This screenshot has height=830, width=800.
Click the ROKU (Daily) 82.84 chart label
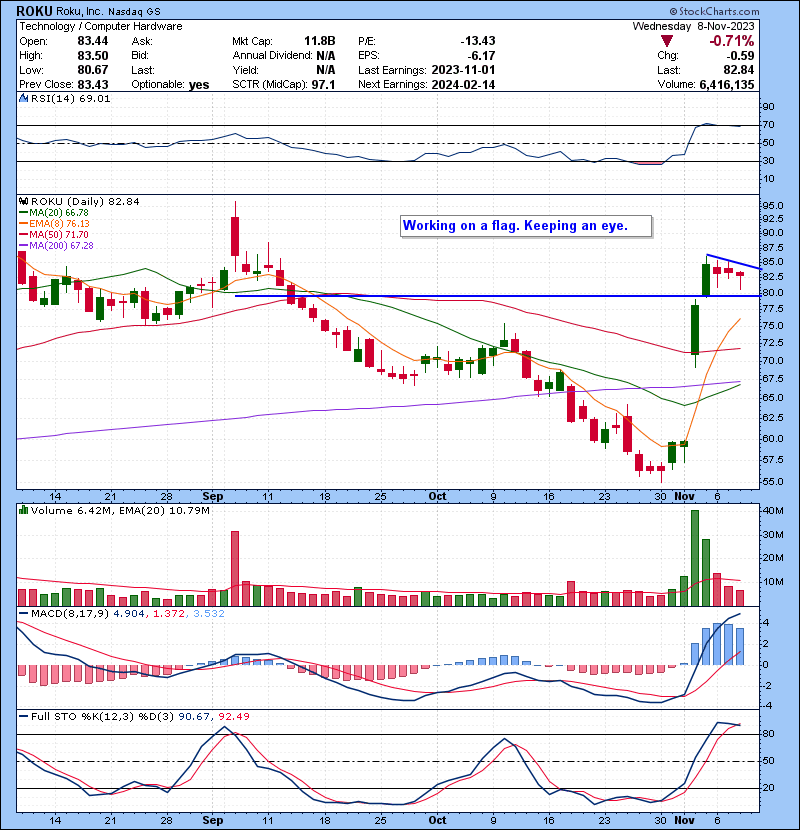[x=85, y=201]
